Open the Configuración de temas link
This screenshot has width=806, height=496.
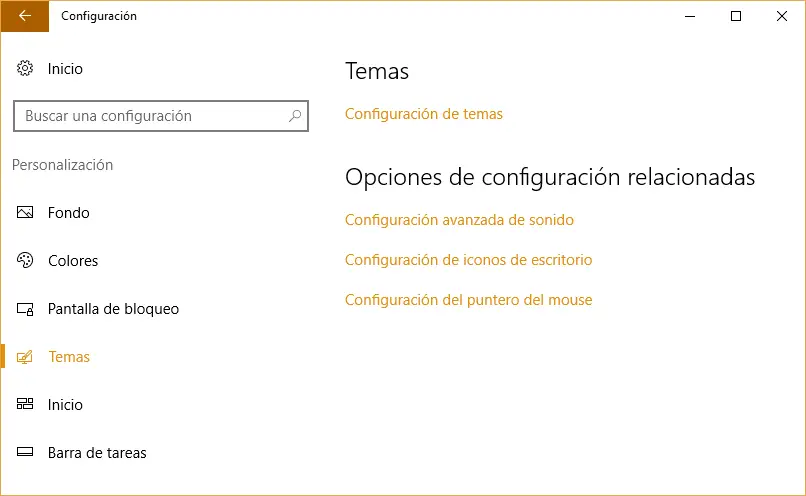[x=424, y=114]
